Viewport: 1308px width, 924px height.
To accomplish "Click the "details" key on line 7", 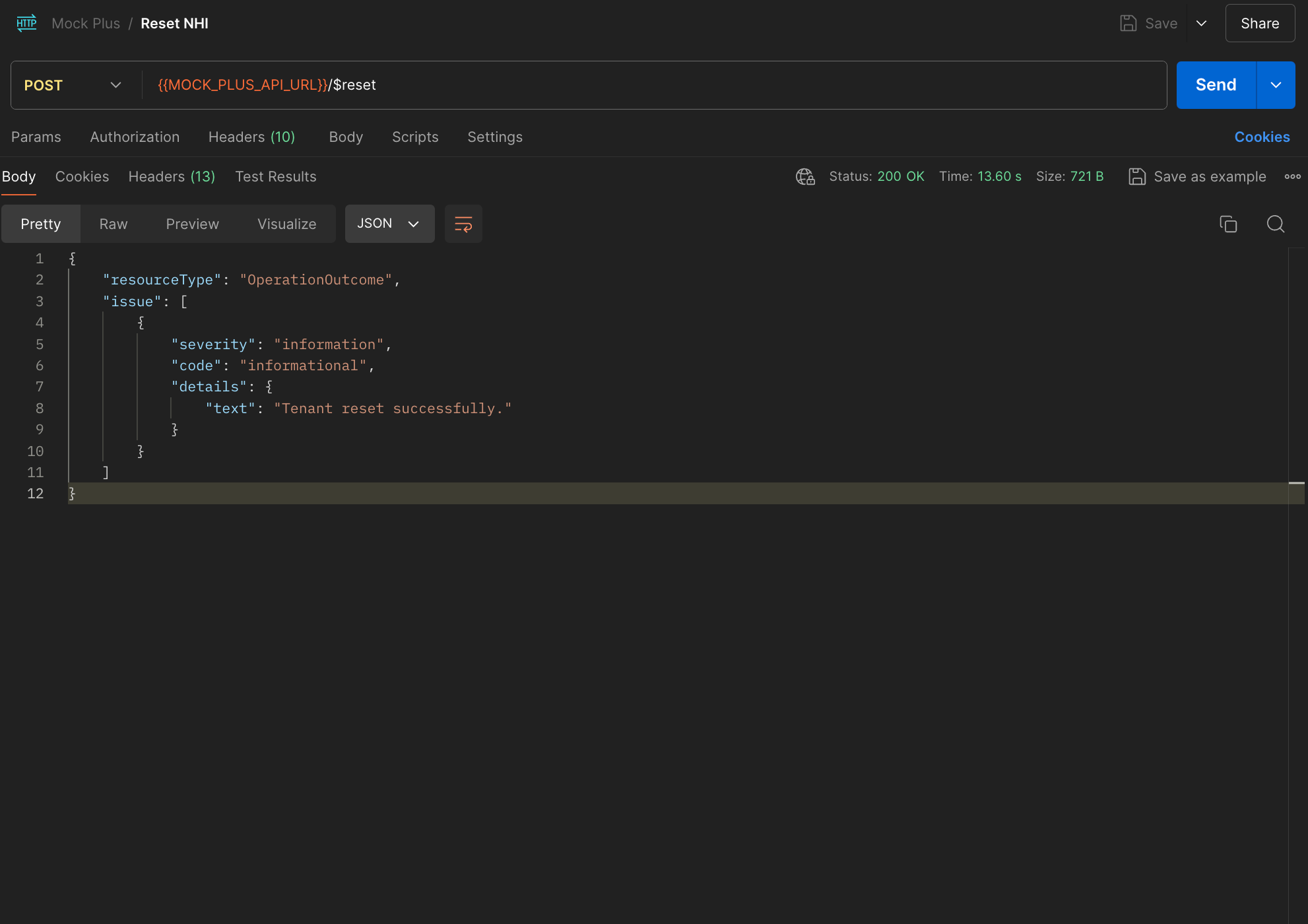I will pos(209,387).
